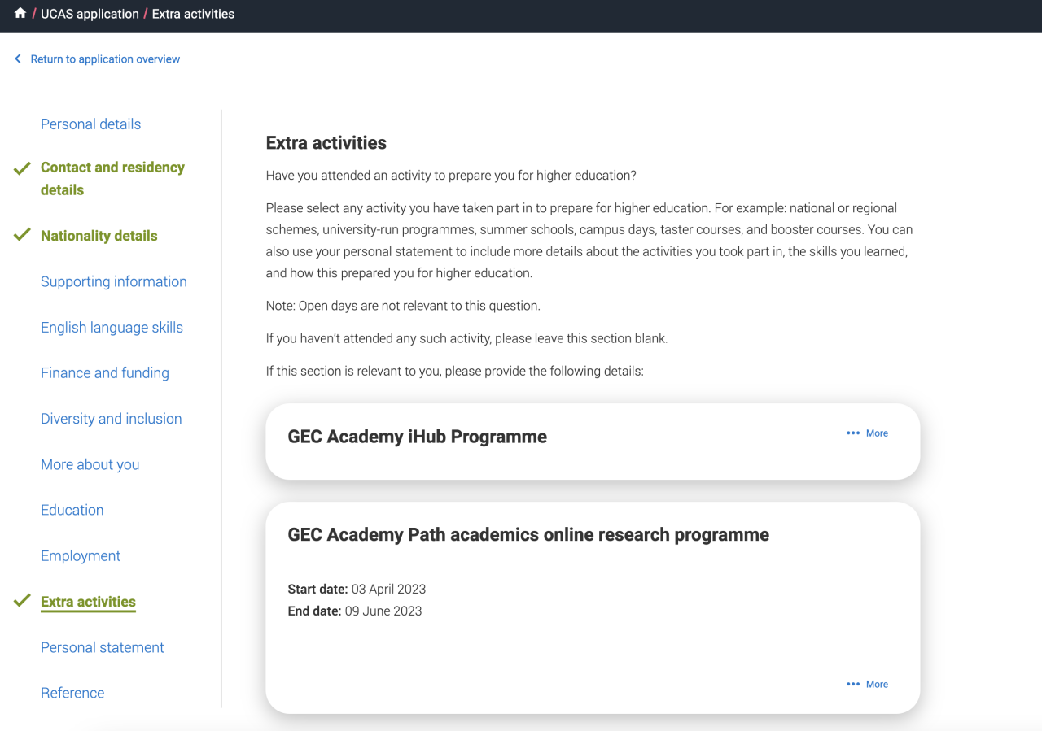Return to application overview link

tap(105, 59)
